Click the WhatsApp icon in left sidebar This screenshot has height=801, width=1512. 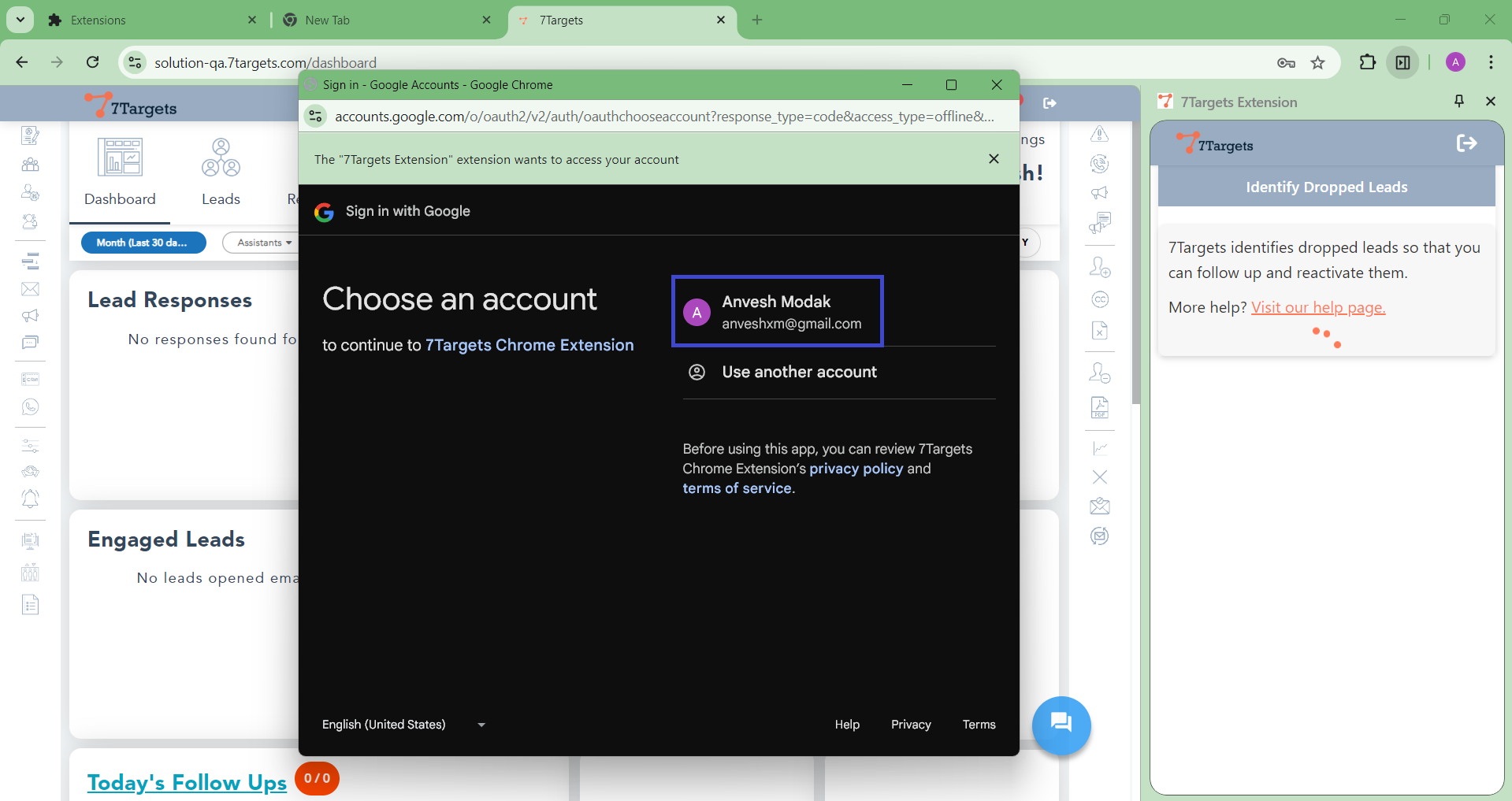(30, 407)
